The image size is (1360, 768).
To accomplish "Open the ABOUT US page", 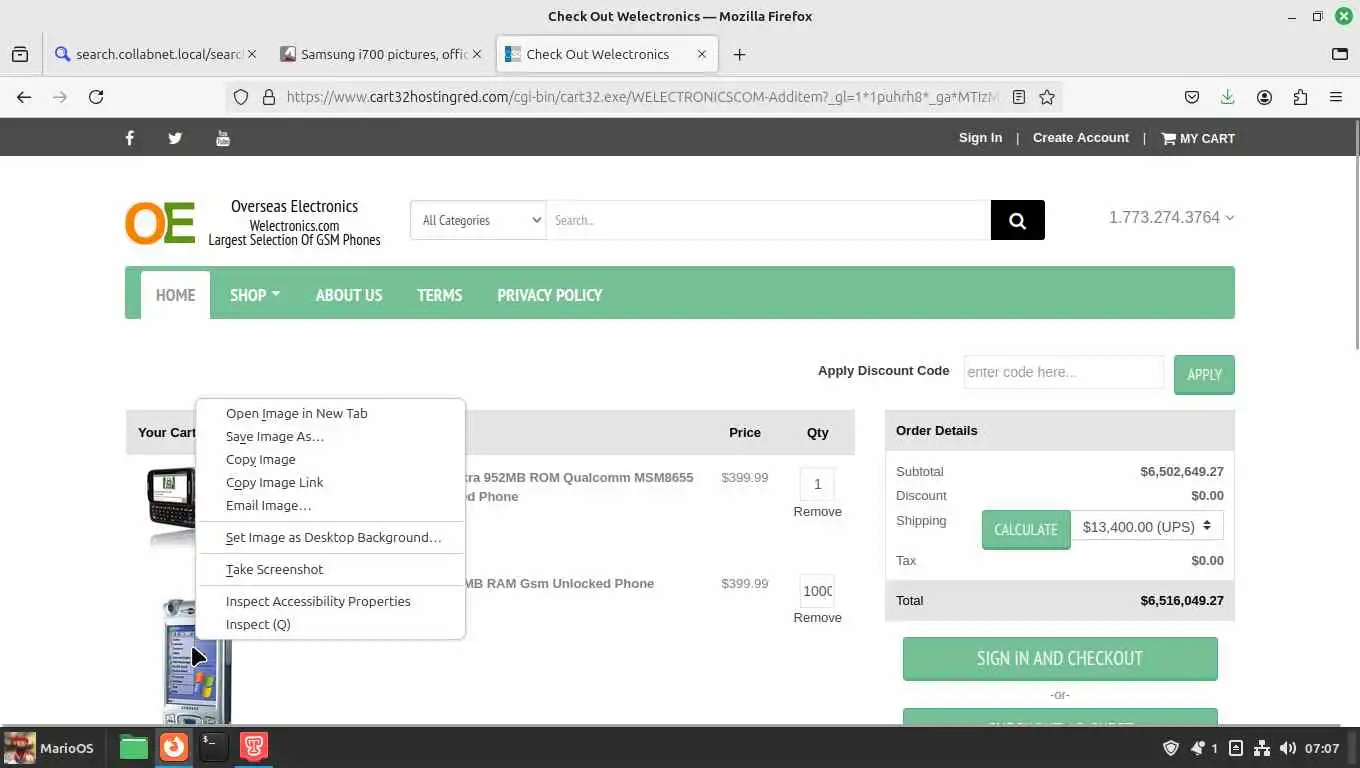I will [349, 295].
